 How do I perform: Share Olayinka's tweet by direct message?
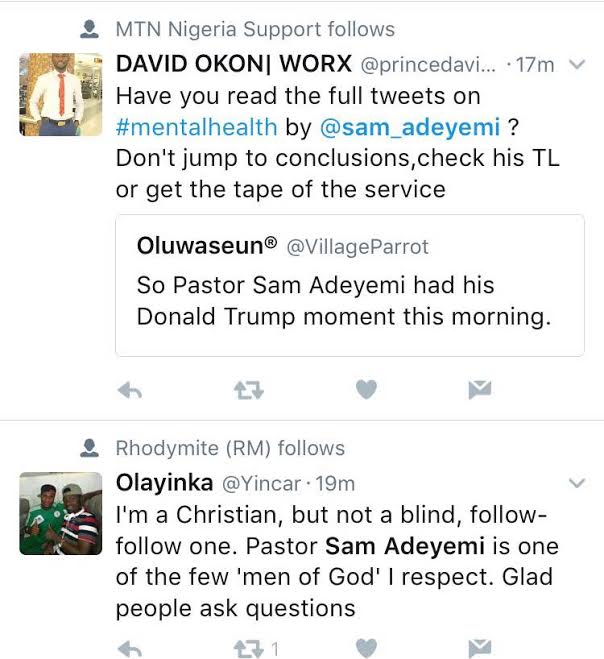coord(481,648)
